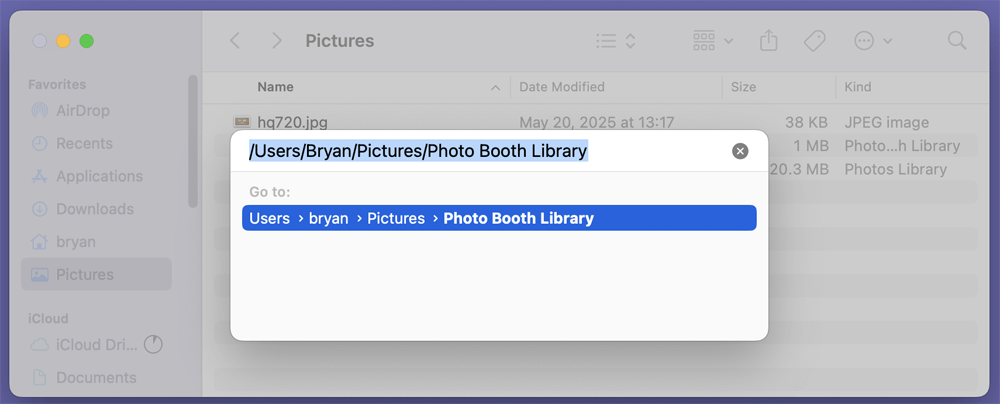This screenshot has height=404, width=1000.
Task: Sort by the Kind column
Action: (858, 87)
